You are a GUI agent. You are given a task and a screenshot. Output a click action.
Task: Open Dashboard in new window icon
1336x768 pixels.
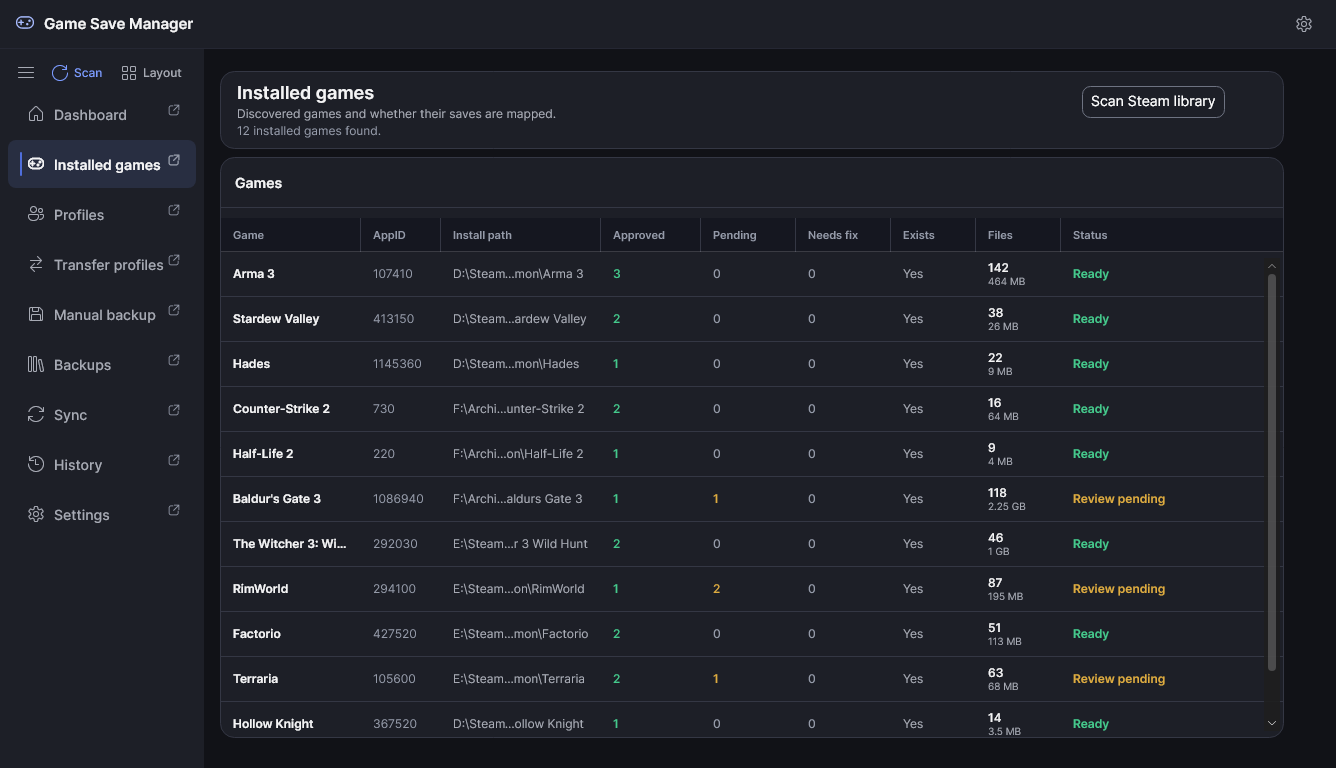pos(174,110)
